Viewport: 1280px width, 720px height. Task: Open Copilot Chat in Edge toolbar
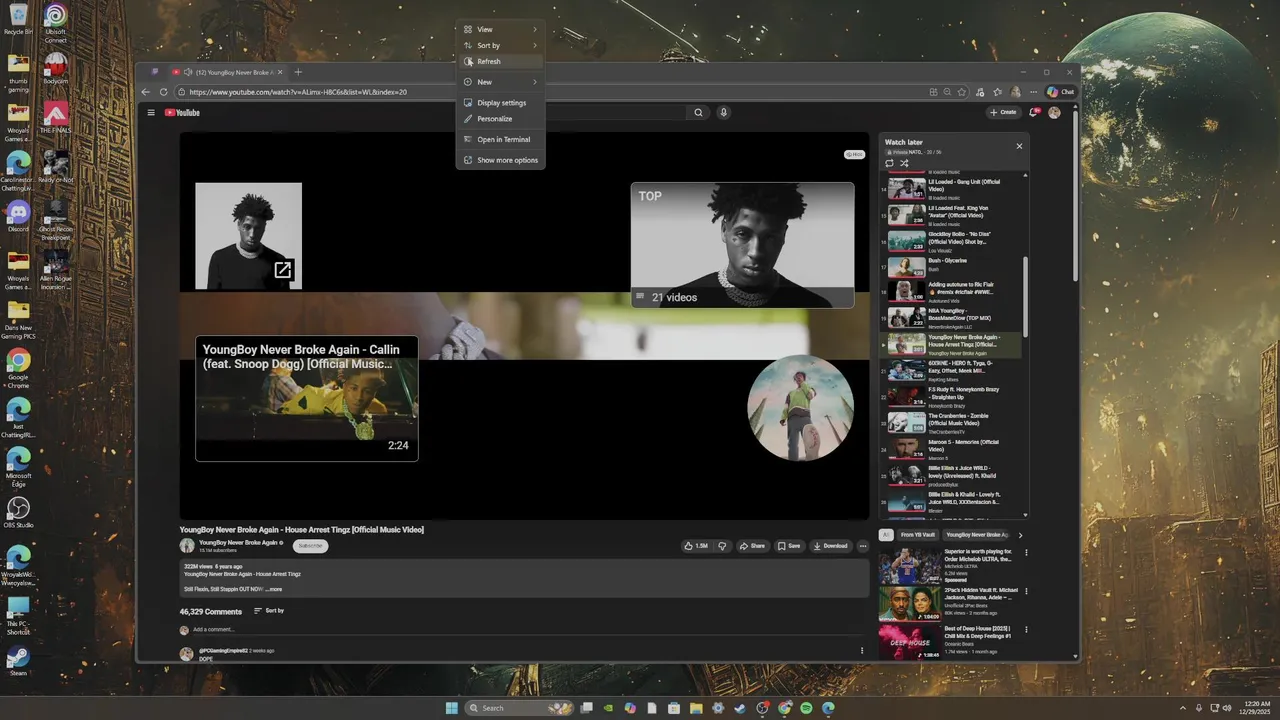coord(1060,92)
